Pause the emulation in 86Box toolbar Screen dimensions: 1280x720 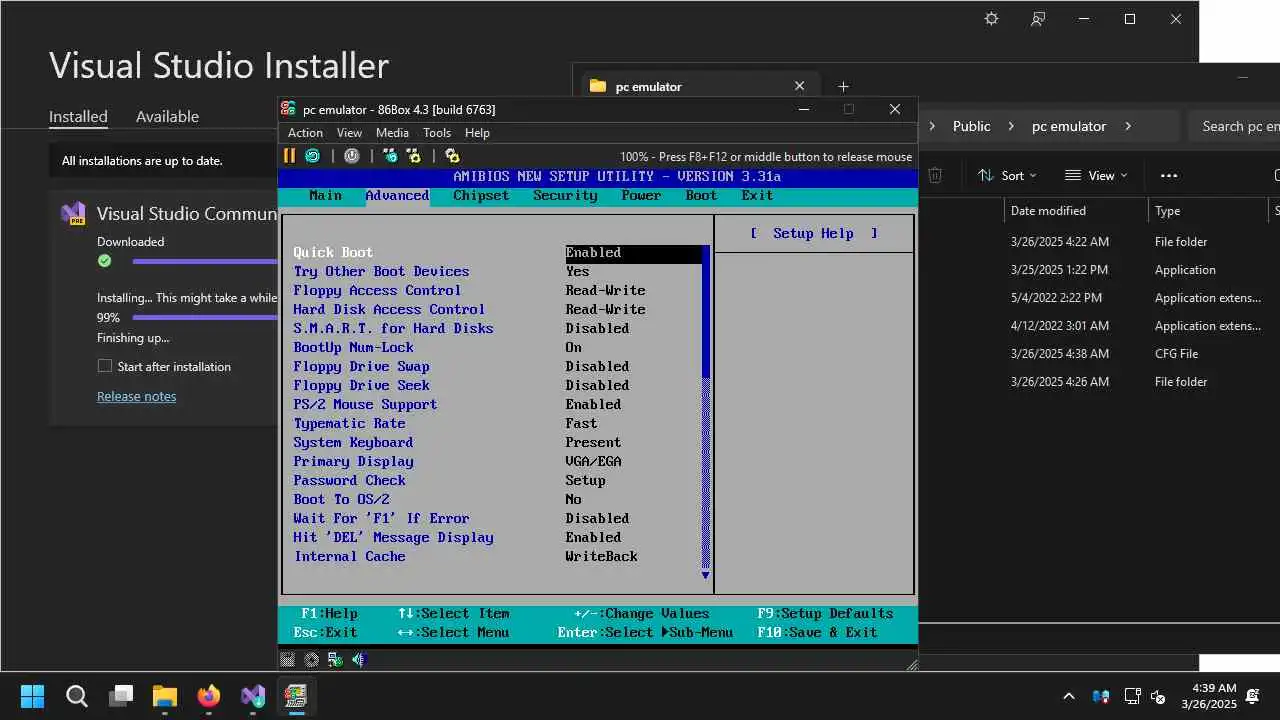(289, 156)
